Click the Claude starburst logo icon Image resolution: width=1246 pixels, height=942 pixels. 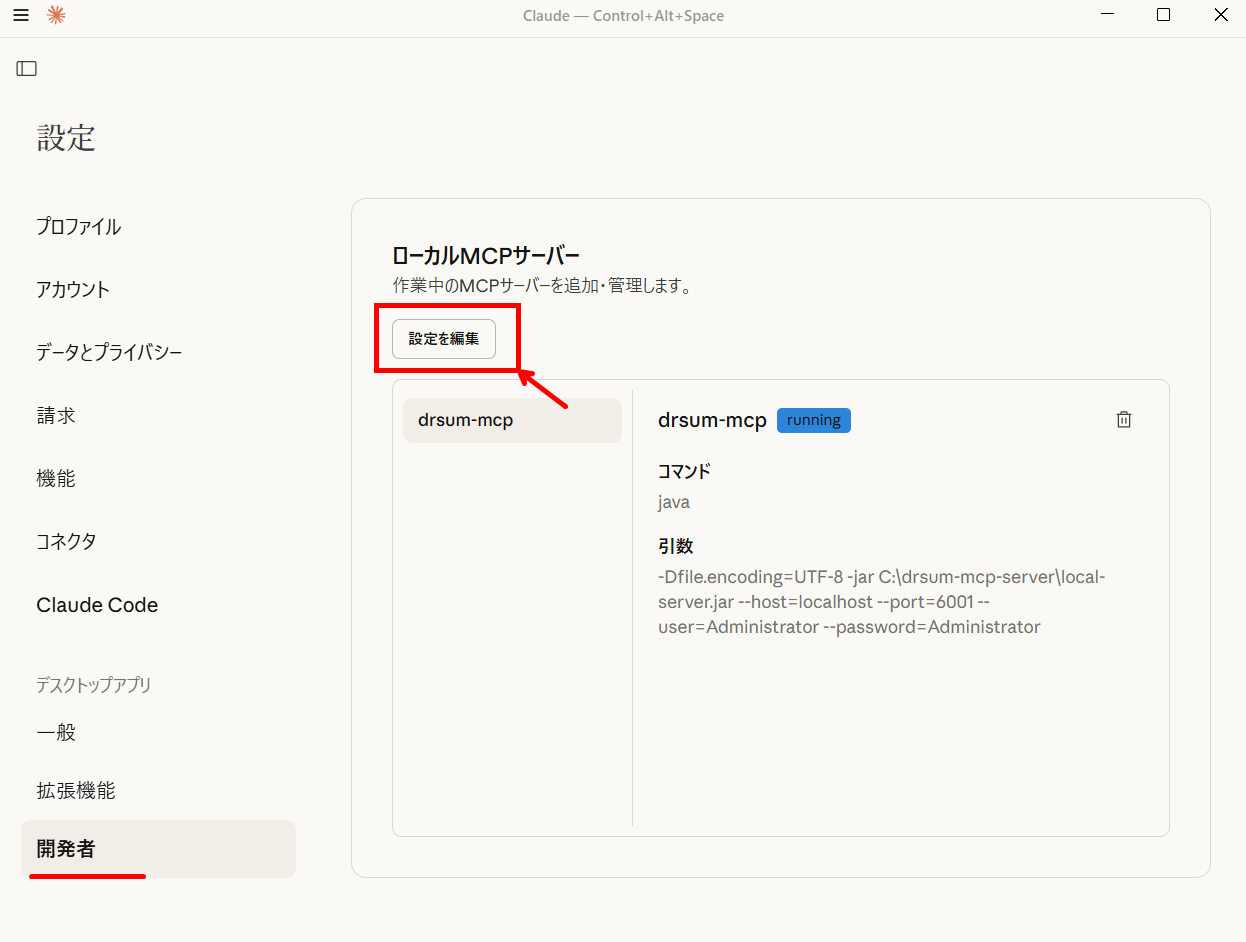coord(56,15)
